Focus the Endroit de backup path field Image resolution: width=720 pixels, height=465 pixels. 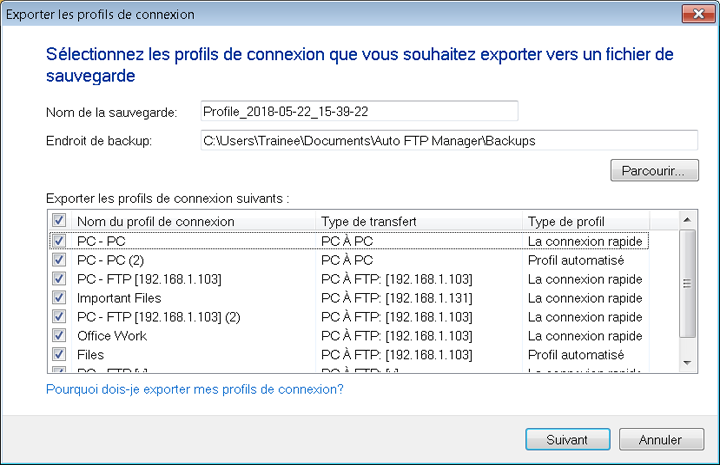click(448, 141)
